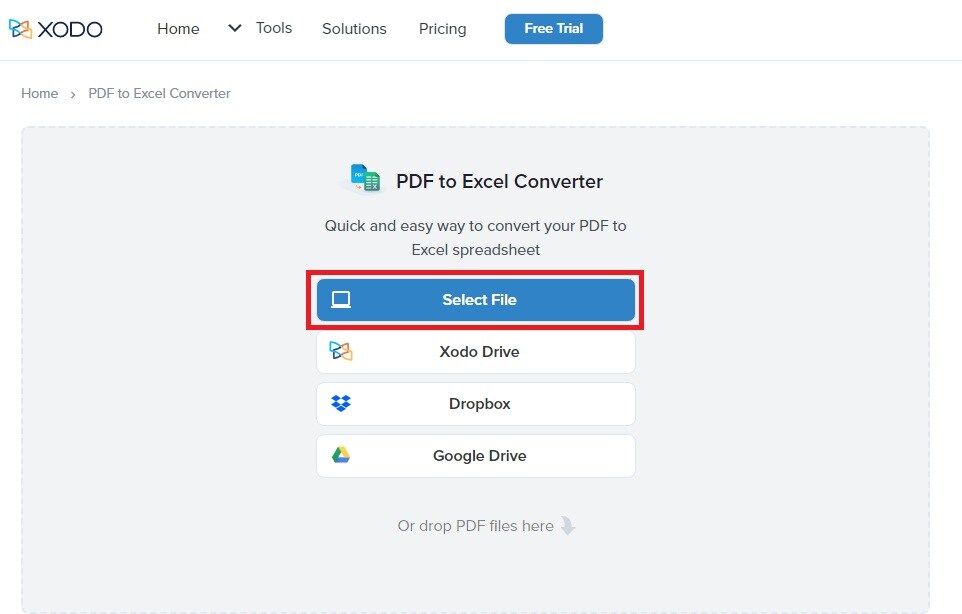Click the Home breadcrumb link
The image size is (962, 614).
point(39,93)
